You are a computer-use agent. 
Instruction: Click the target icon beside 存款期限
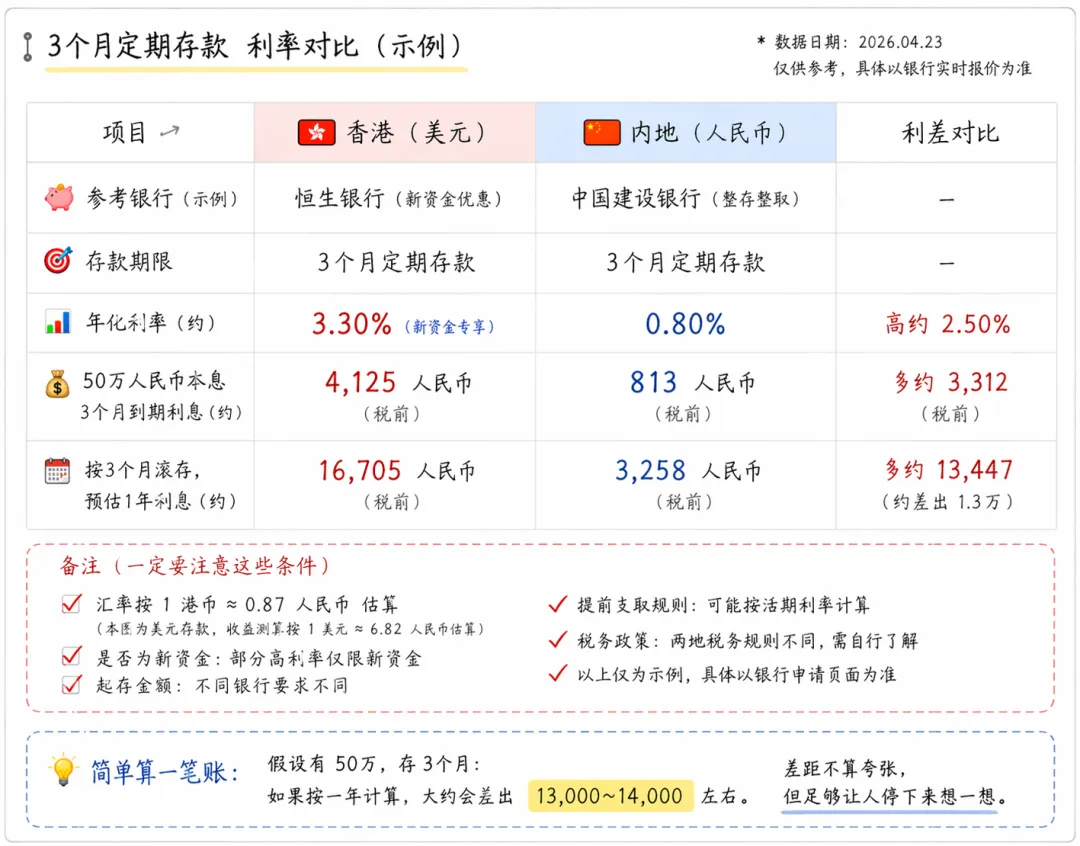[58, 260]
